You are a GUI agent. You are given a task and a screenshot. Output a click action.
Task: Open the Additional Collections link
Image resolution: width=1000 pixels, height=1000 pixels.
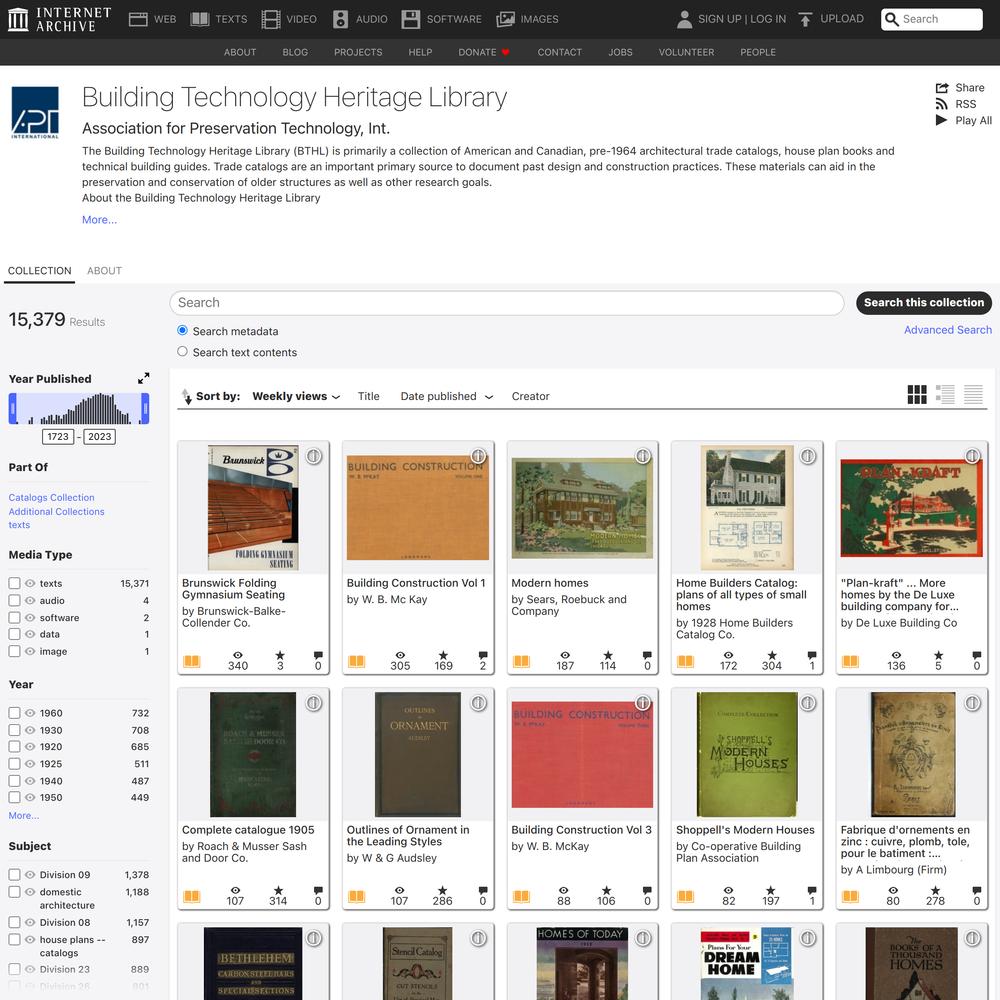click(56, 511)
